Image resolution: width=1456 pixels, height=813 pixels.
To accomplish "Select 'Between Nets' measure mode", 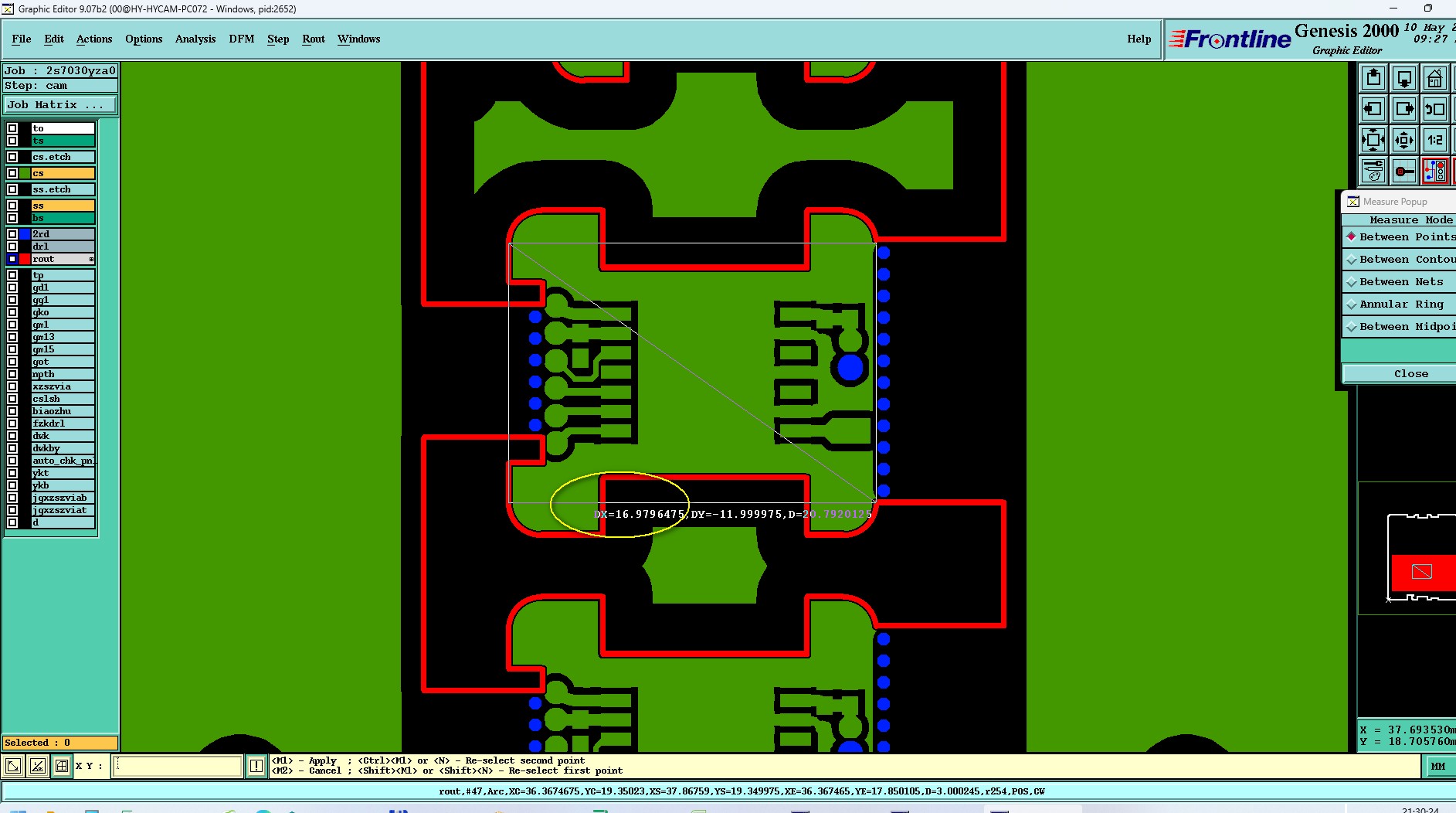I will (x=1399, y=281).
